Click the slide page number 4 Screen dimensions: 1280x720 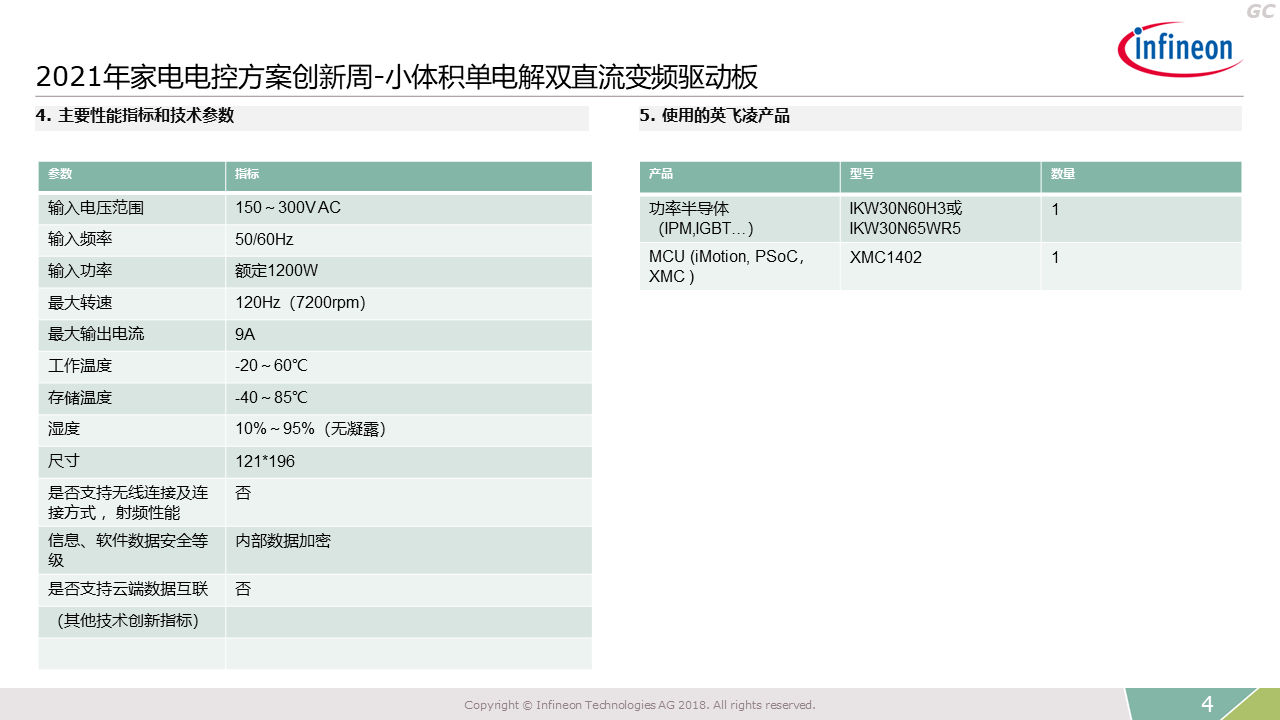pos(1207,705)
